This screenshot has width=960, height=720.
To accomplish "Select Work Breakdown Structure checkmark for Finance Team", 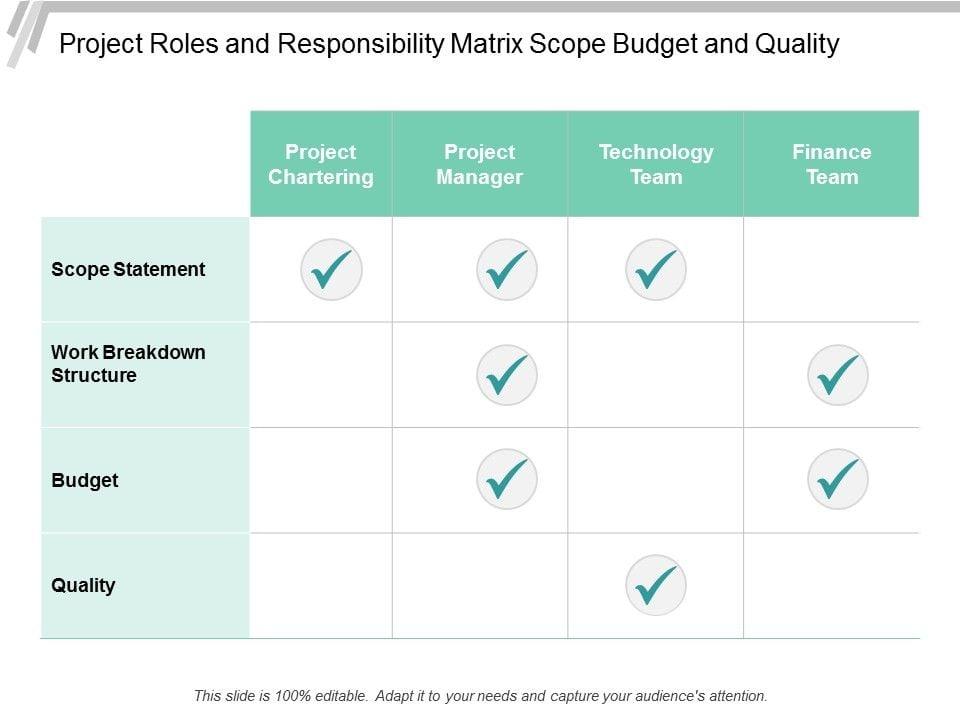I will (x=838, y=375).
